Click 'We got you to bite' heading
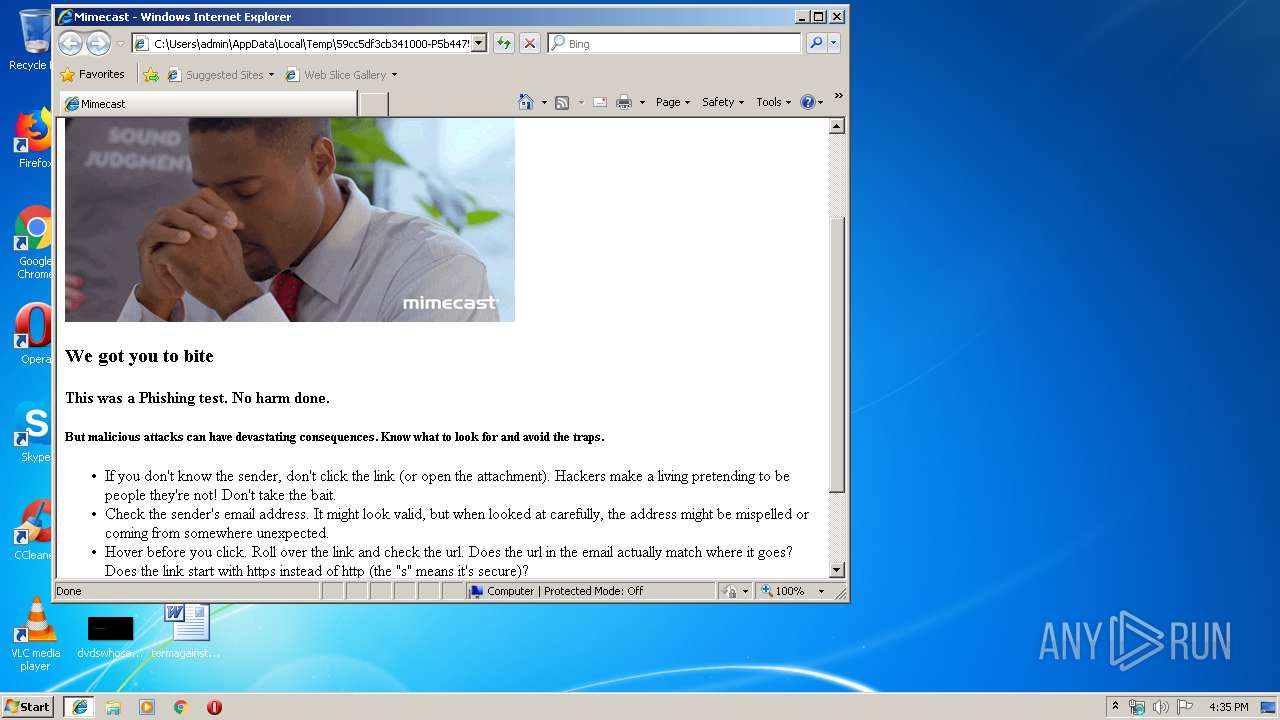 [139, 356]
